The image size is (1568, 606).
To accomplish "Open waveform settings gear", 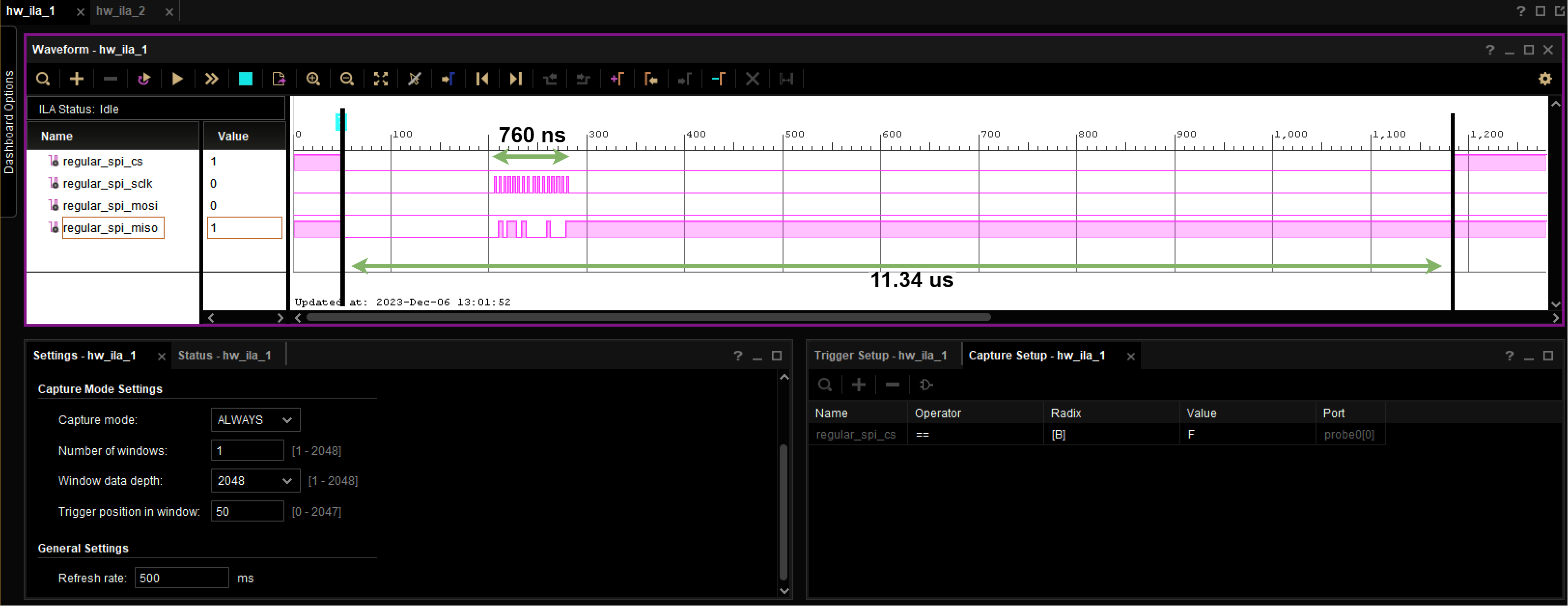I will tap(1545, 79).
